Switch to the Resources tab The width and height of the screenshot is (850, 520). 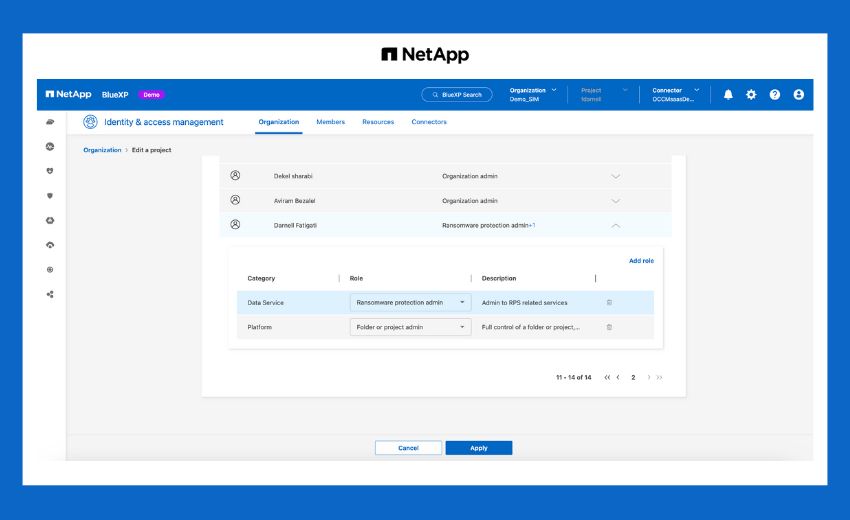point(378,122)
